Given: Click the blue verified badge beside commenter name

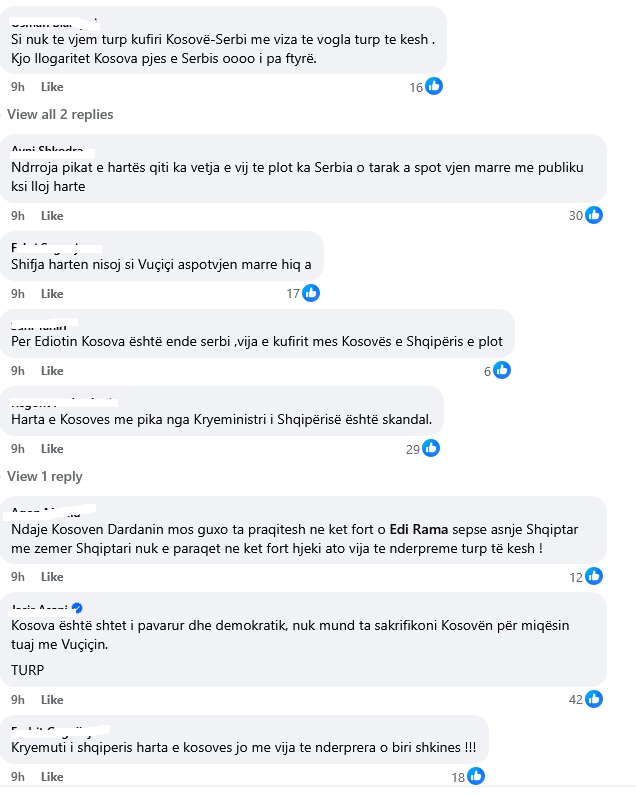Looking at the screenshot, I should pyautogui.click(x=76, y=608).
